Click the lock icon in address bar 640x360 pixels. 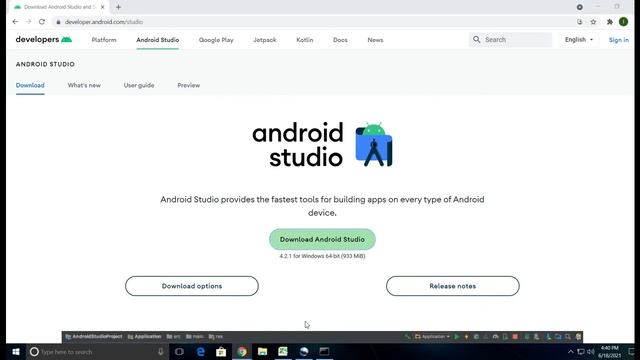point(58,22)
